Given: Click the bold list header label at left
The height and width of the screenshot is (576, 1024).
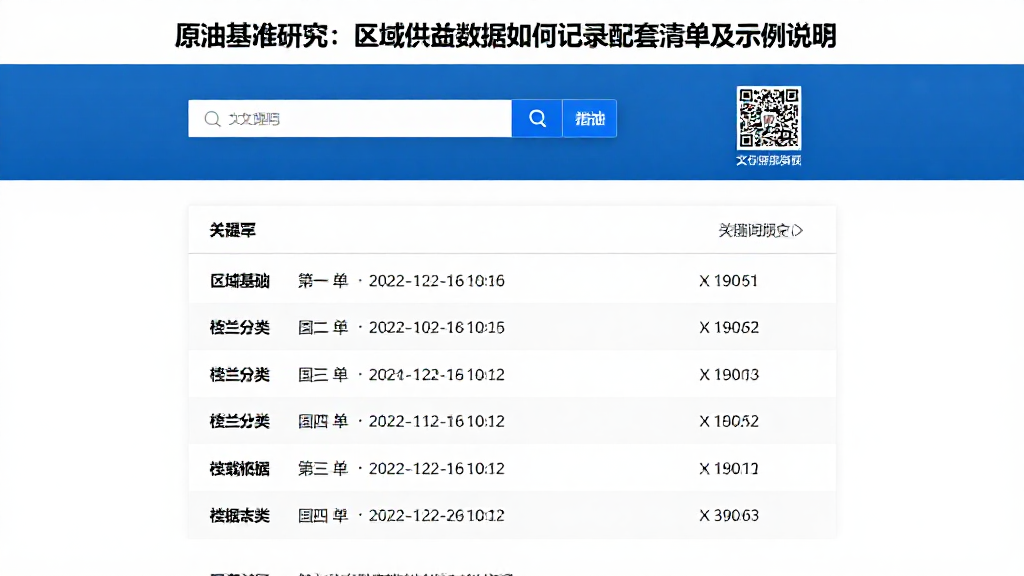Looking at the screenshot, I should 232,230.
